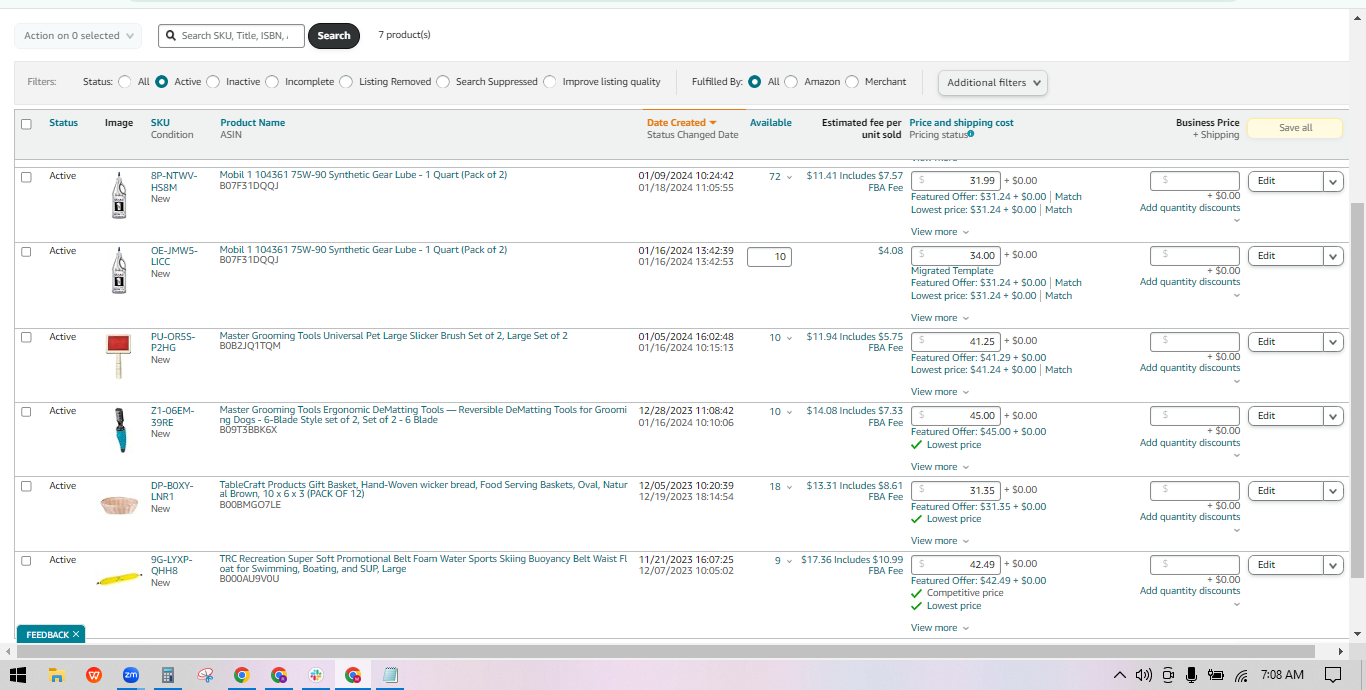
Task: Select Improve listing quality filter
Action: [550, 82]
